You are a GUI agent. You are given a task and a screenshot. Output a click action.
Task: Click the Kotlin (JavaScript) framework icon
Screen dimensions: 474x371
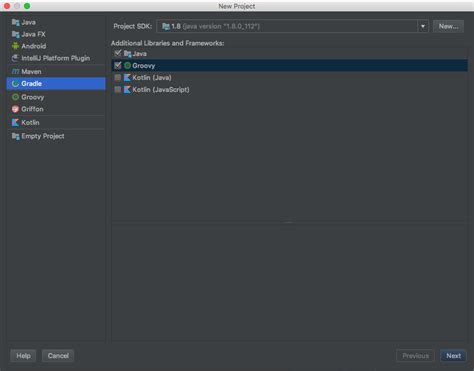click(x=127, y=90)
